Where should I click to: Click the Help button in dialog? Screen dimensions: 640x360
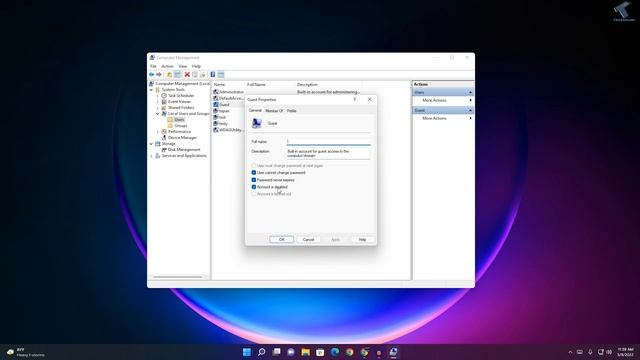(x=362, y=240)
